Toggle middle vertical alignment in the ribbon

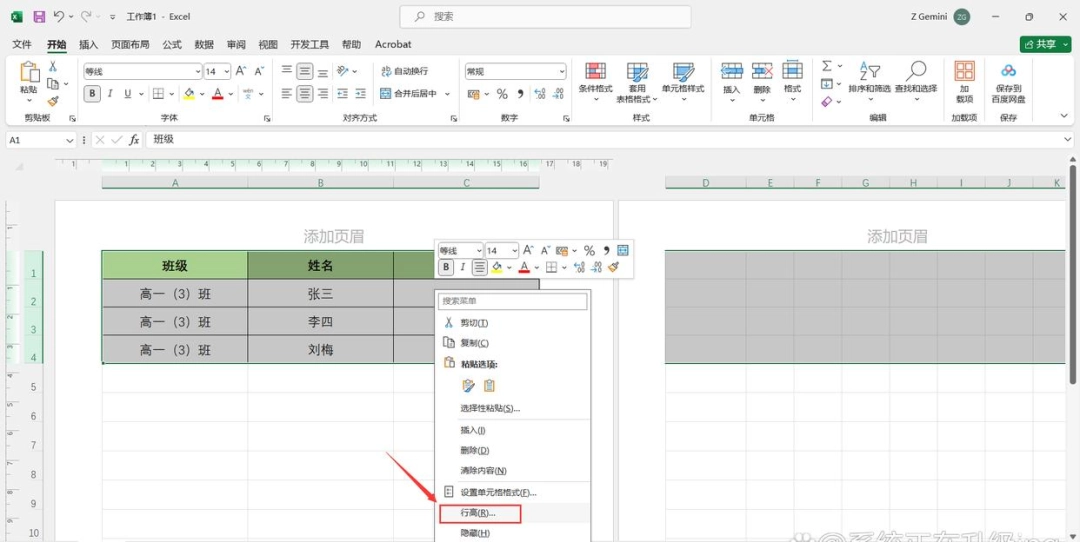[x=304, y=71]
